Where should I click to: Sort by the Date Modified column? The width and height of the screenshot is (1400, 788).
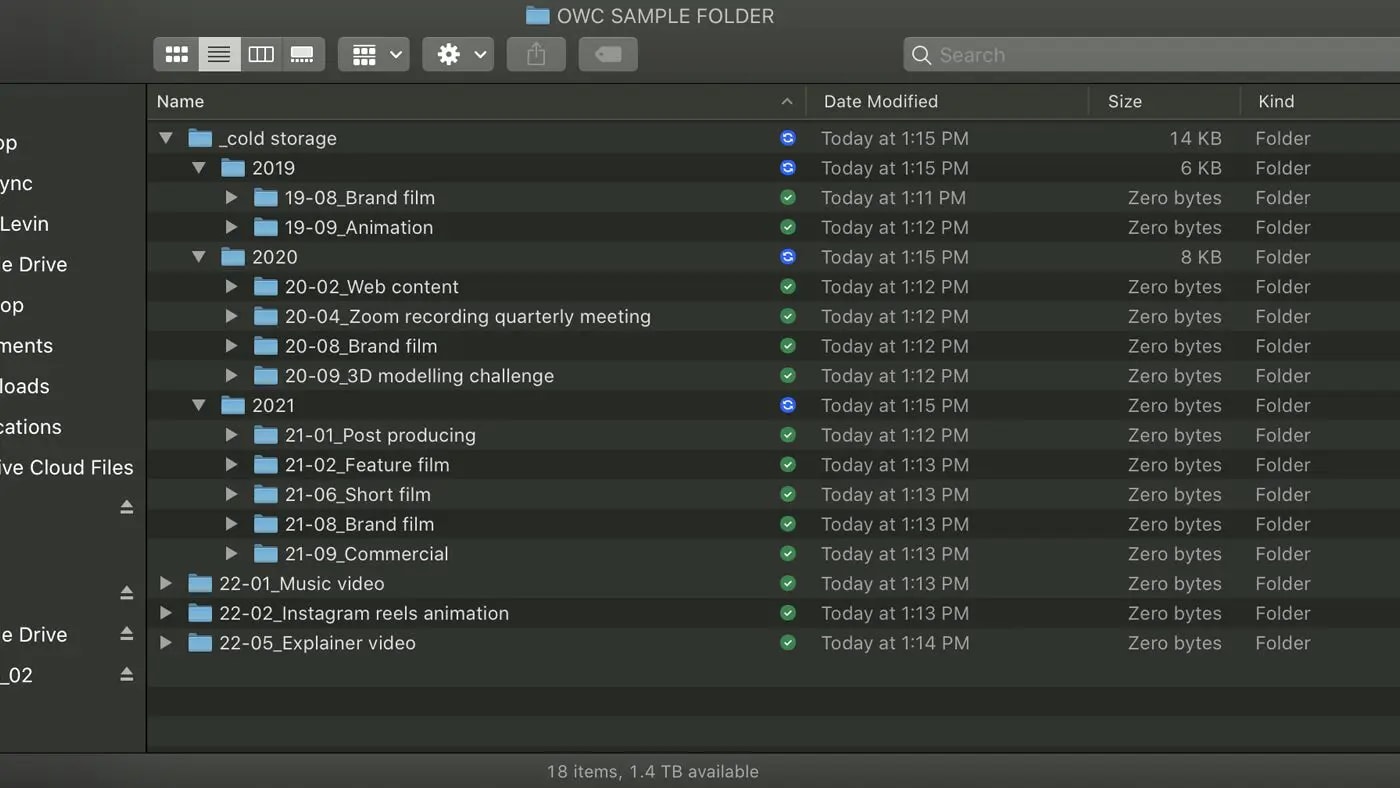880,101
